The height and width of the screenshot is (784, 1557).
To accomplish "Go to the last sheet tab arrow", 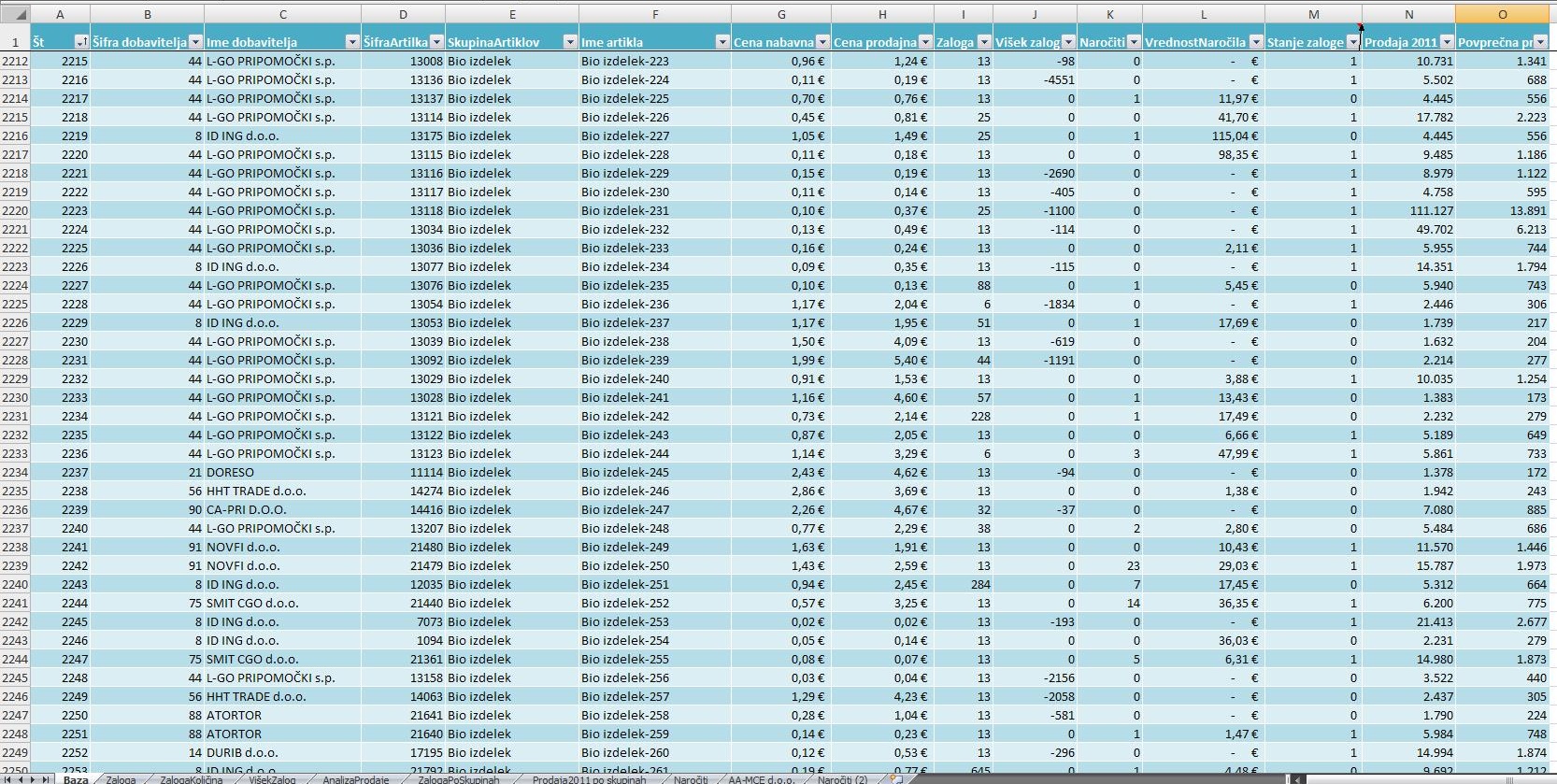I will pyautogui.click(x=46, y=778).
